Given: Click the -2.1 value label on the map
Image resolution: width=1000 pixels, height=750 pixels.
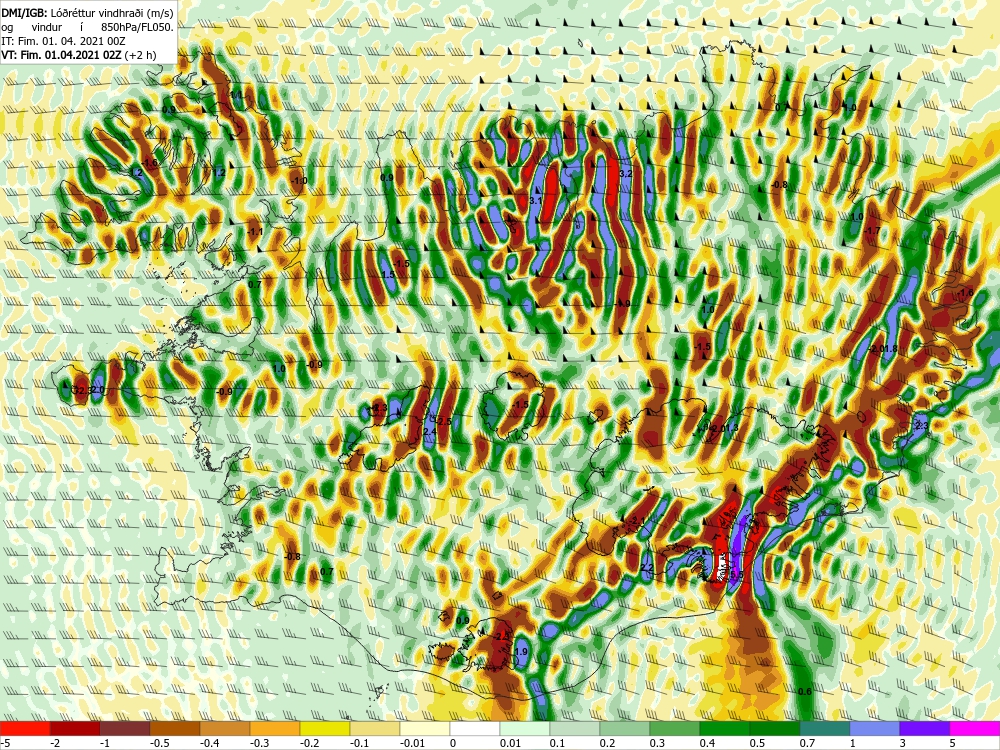Looking at the screenshot, I should click(636, 521).
